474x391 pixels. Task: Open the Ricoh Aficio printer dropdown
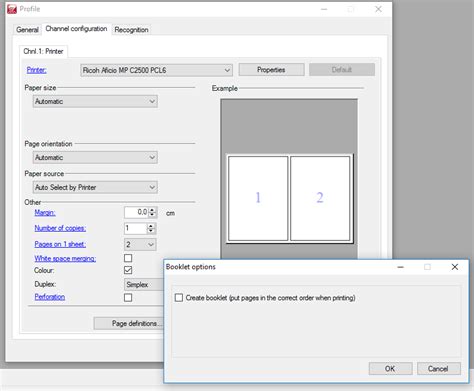tap(156, 70)
